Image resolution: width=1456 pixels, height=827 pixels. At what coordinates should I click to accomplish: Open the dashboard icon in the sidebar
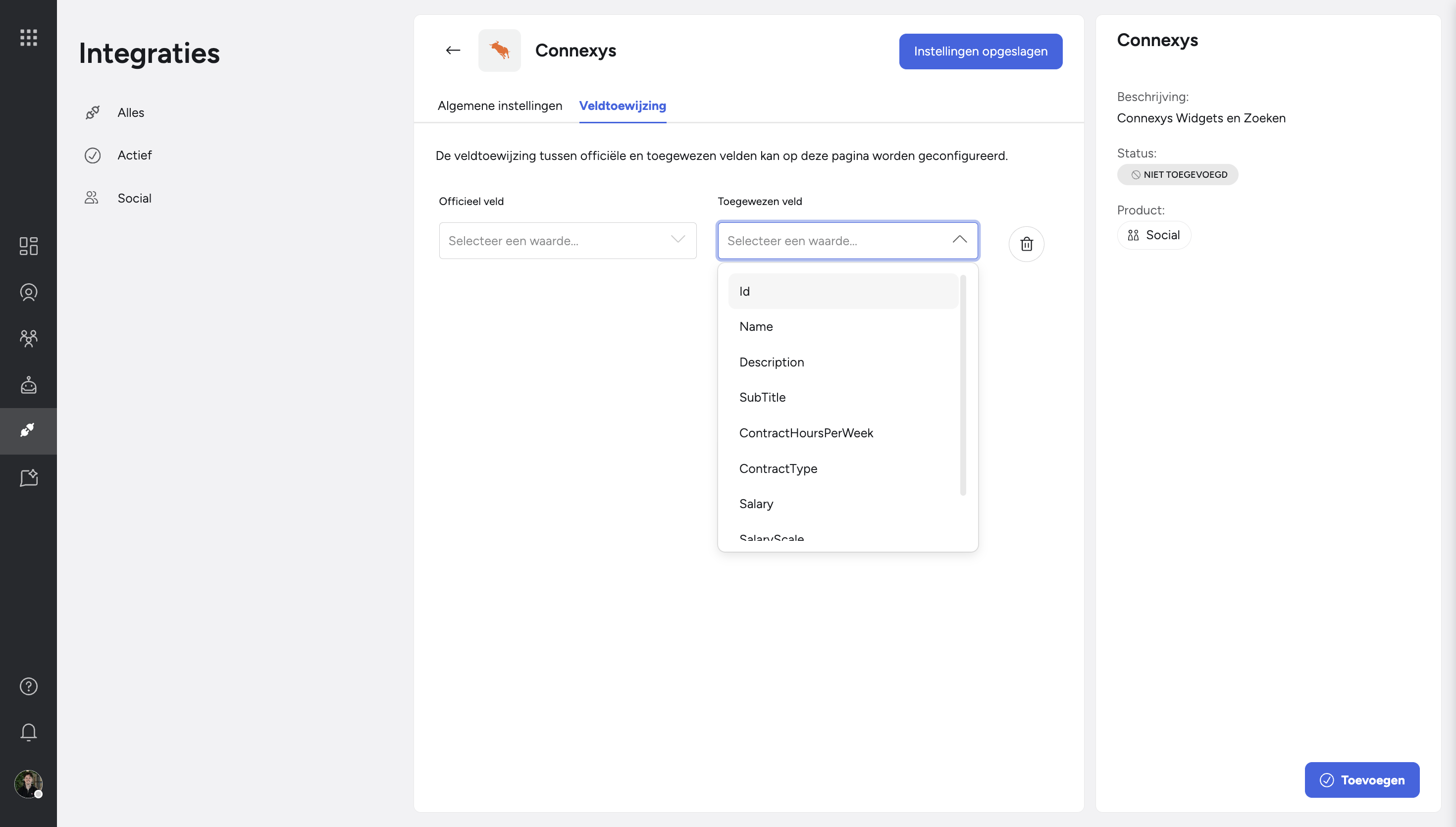[x=28, y=246]
